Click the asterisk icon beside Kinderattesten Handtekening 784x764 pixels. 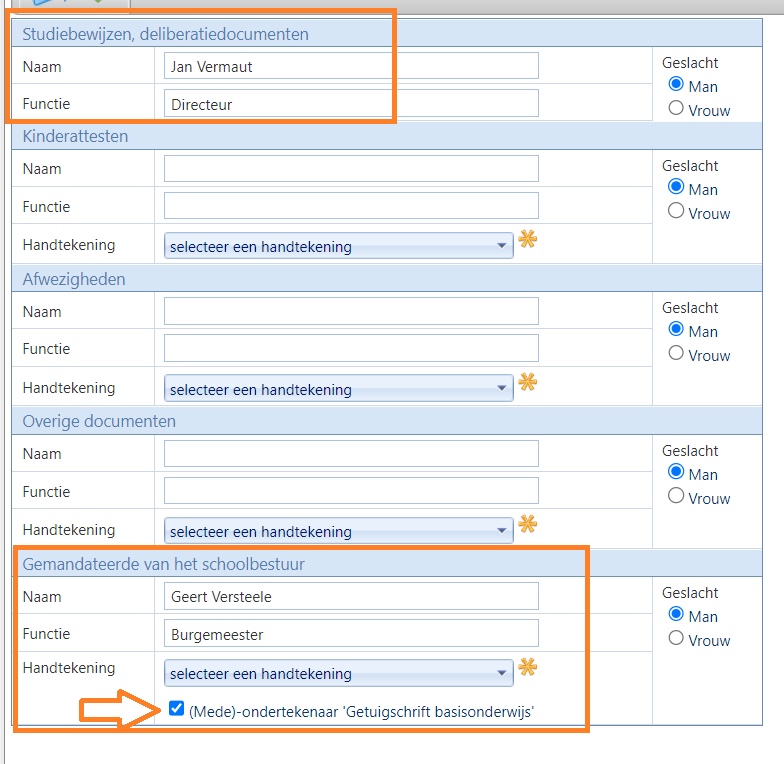528,239
